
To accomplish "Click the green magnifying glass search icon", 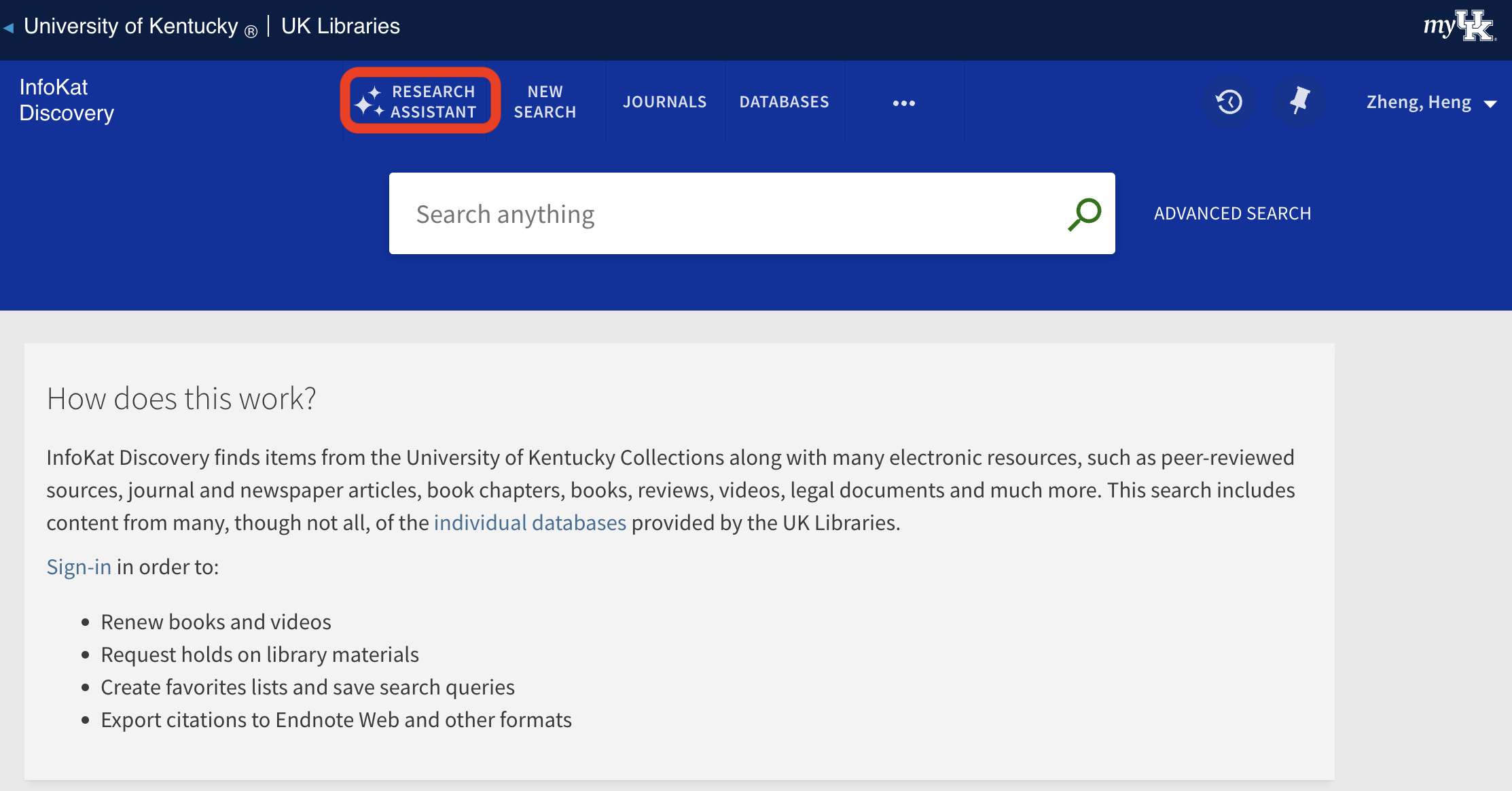I will [1084, 214].
